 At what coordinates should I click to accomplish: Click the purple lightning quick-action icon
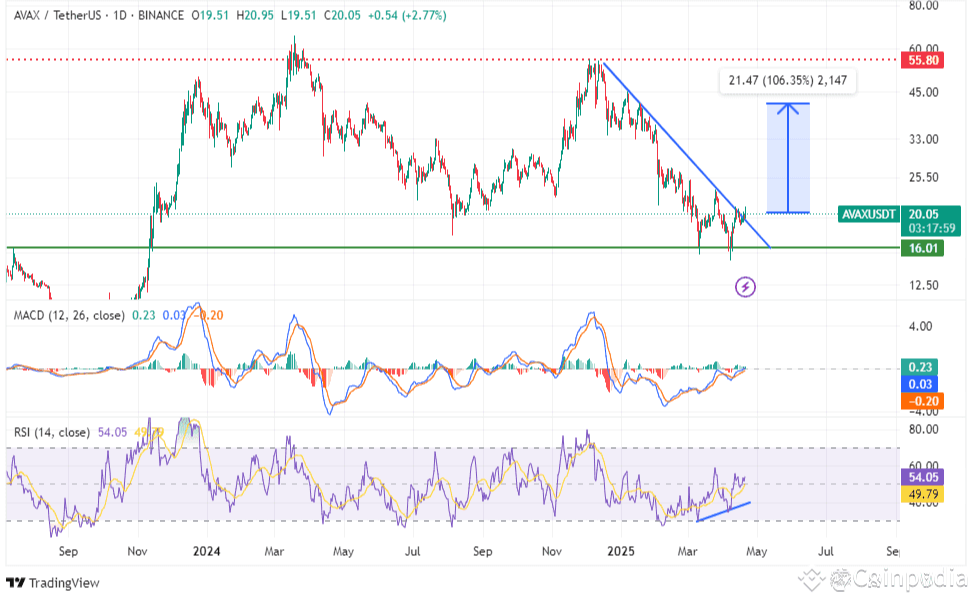pyautogui.click(x=744, y=287)
